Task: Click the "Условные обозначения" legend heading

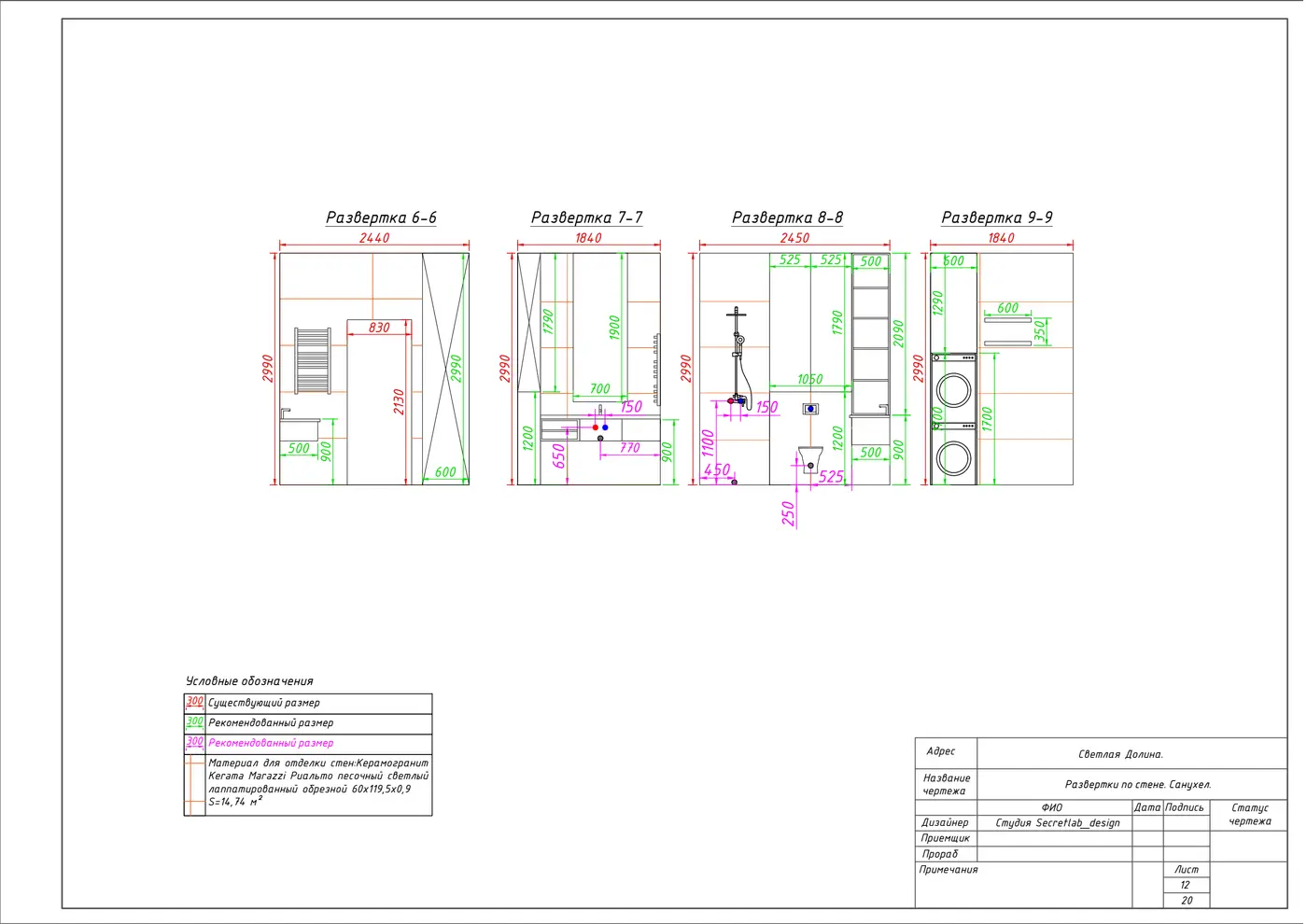Action: pos(249,681)
